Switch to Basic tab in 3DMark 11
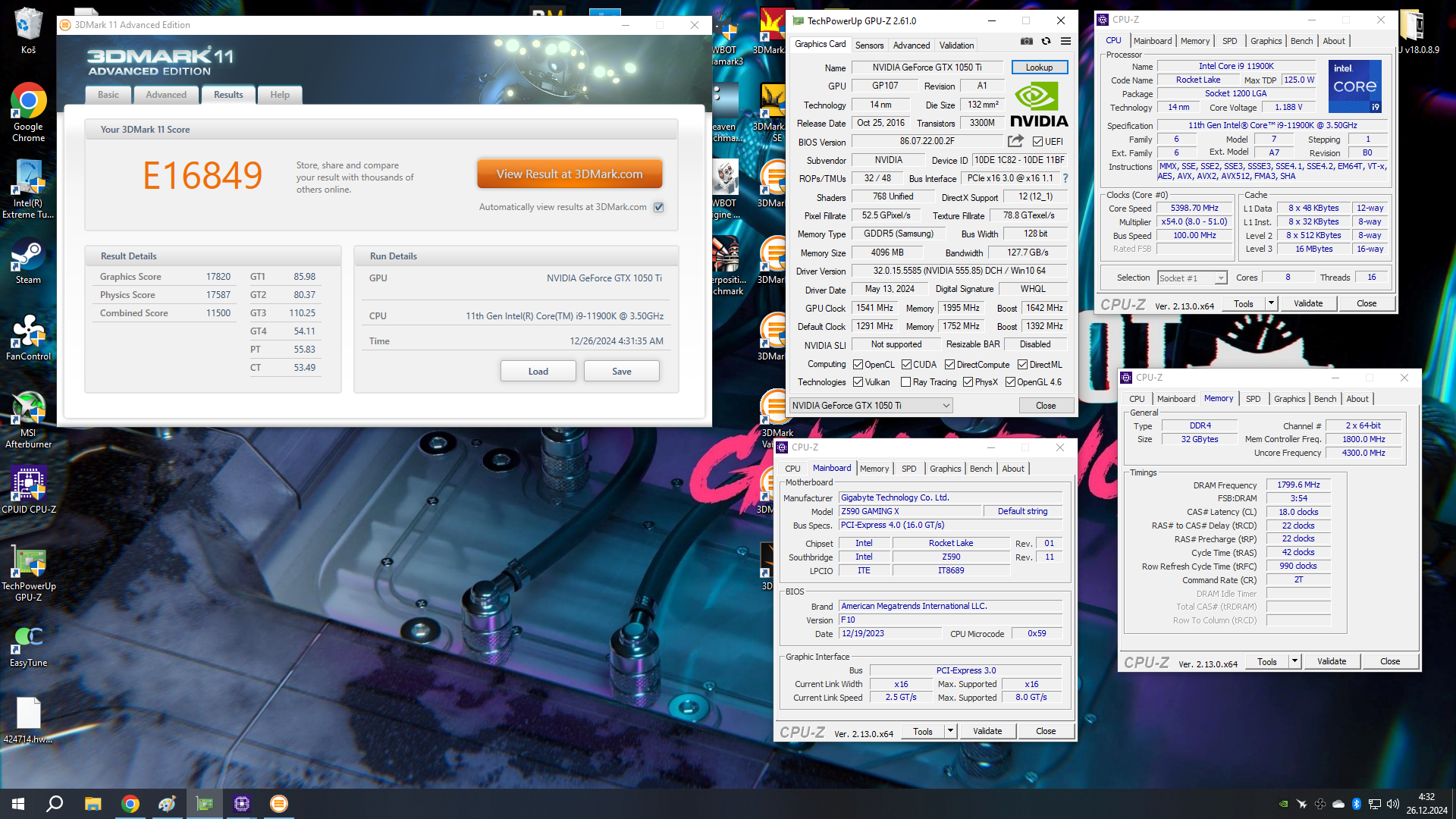Image resolution: width=1456 pixels, height=819 pixels. pyautogui.click(x=108, y=95)
